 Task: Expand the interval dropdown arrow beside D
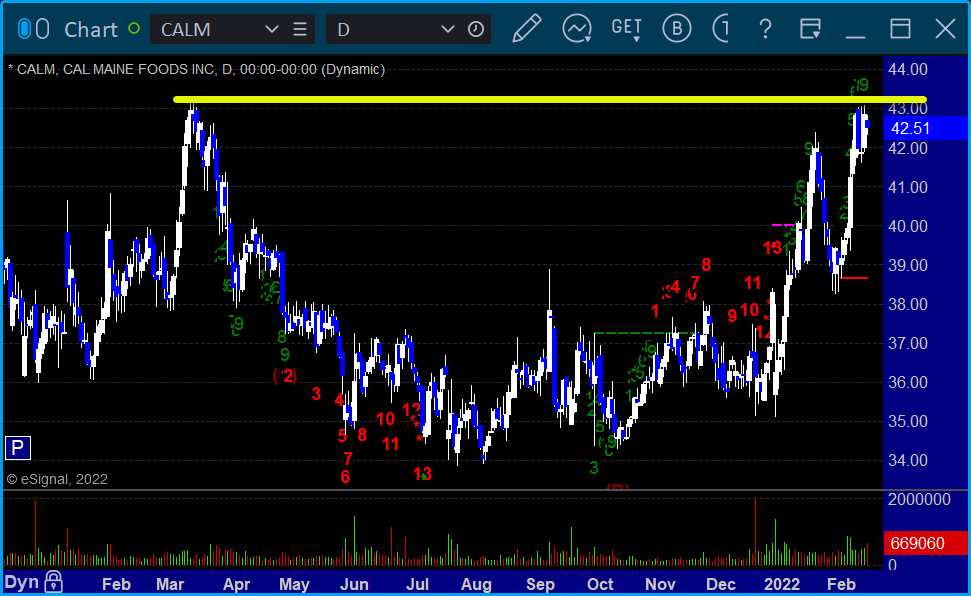coord(448,29)
